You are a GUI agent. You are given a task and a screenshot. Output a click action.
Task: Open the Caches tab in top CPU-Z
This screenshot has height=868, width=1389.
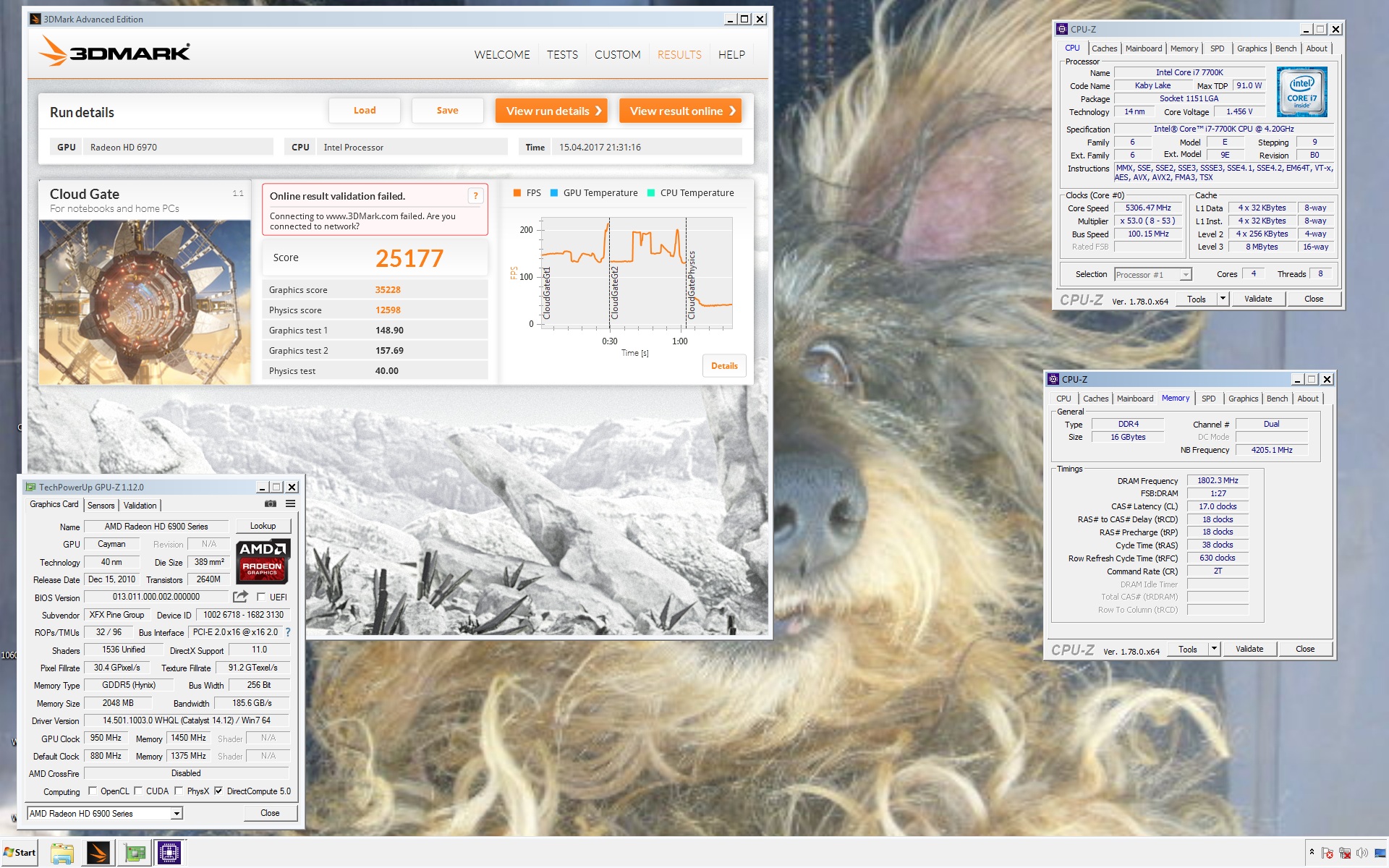(x=1104, y=48)
